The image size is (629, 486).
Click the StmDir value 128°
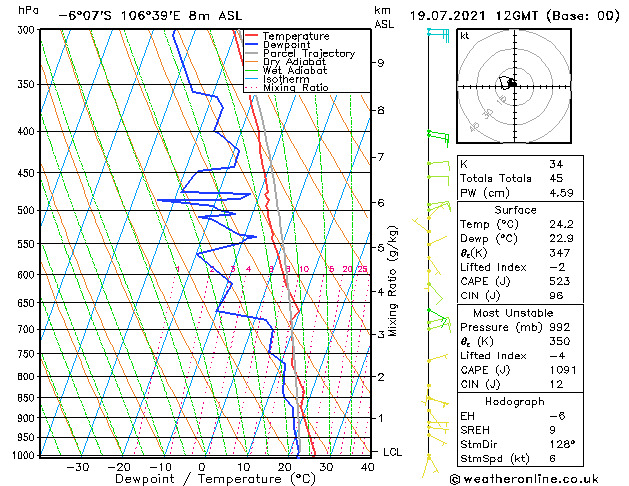[x=562, y=444]
